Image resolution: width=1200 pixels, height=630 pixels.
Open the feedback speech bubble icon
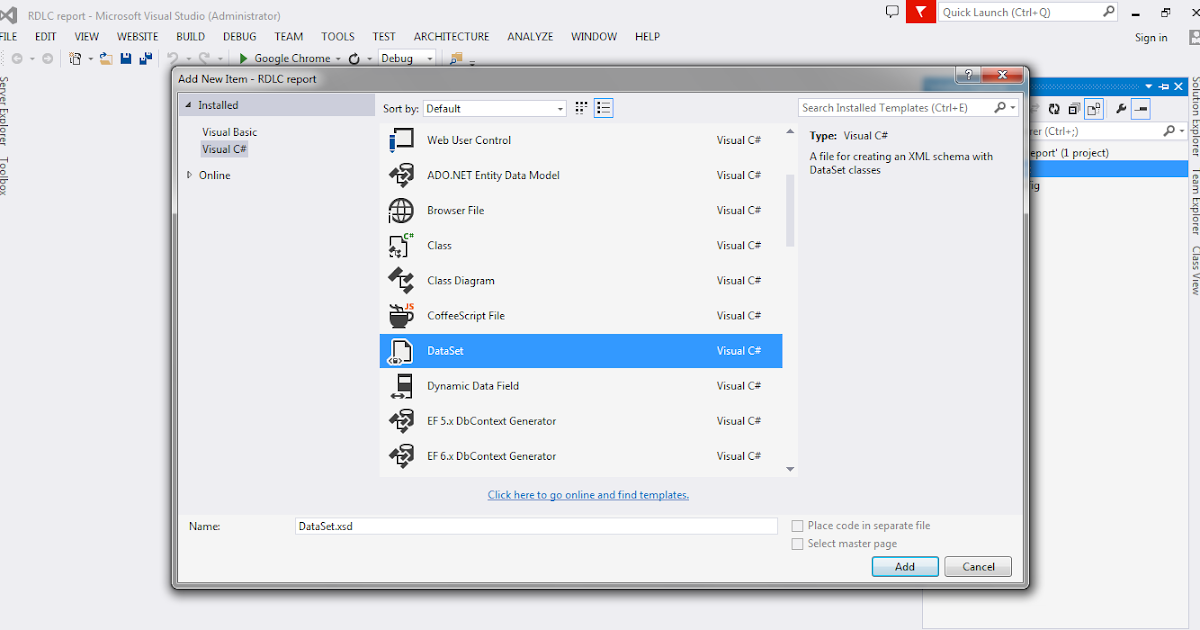(893, 12)
